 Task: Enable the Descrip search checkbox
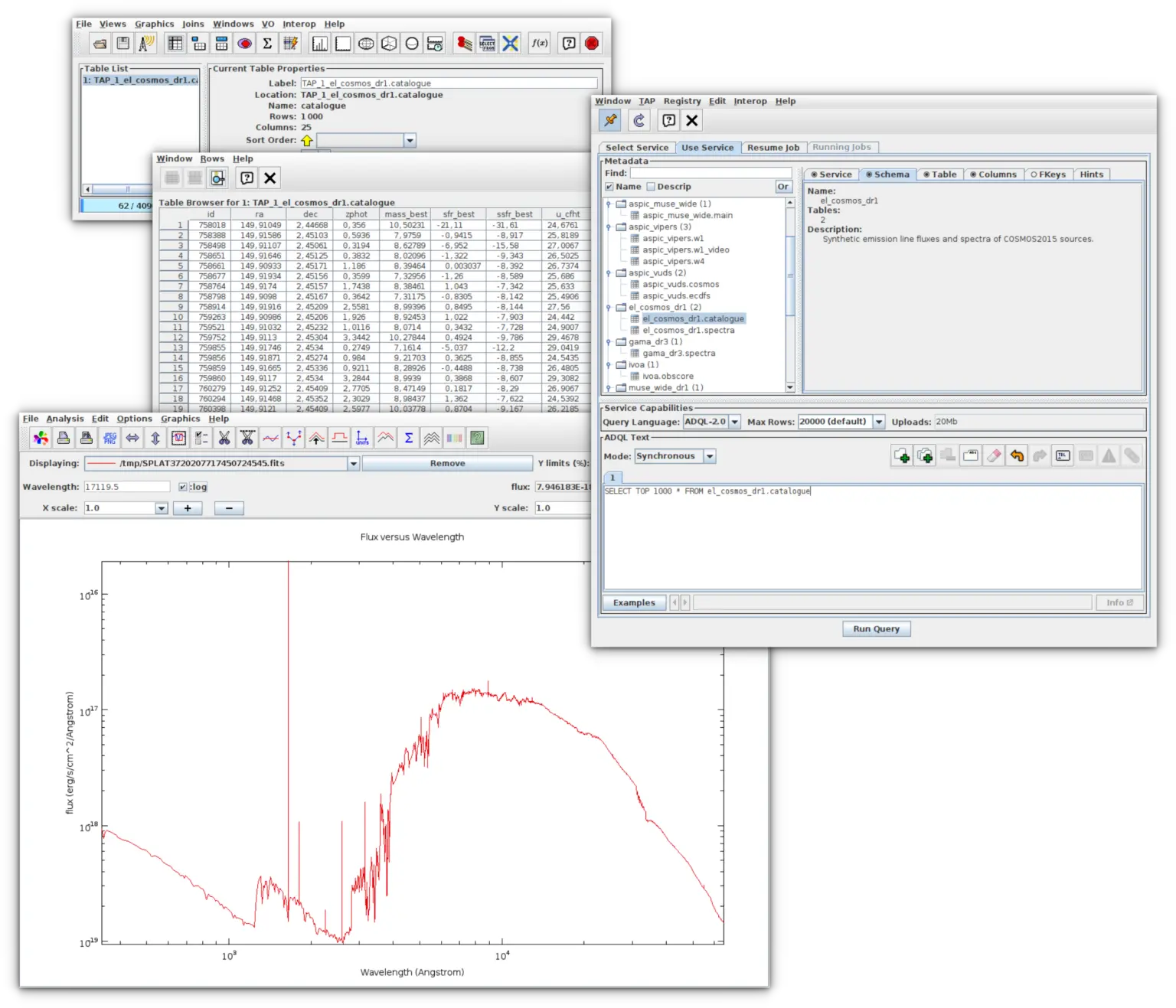[651, 187]
